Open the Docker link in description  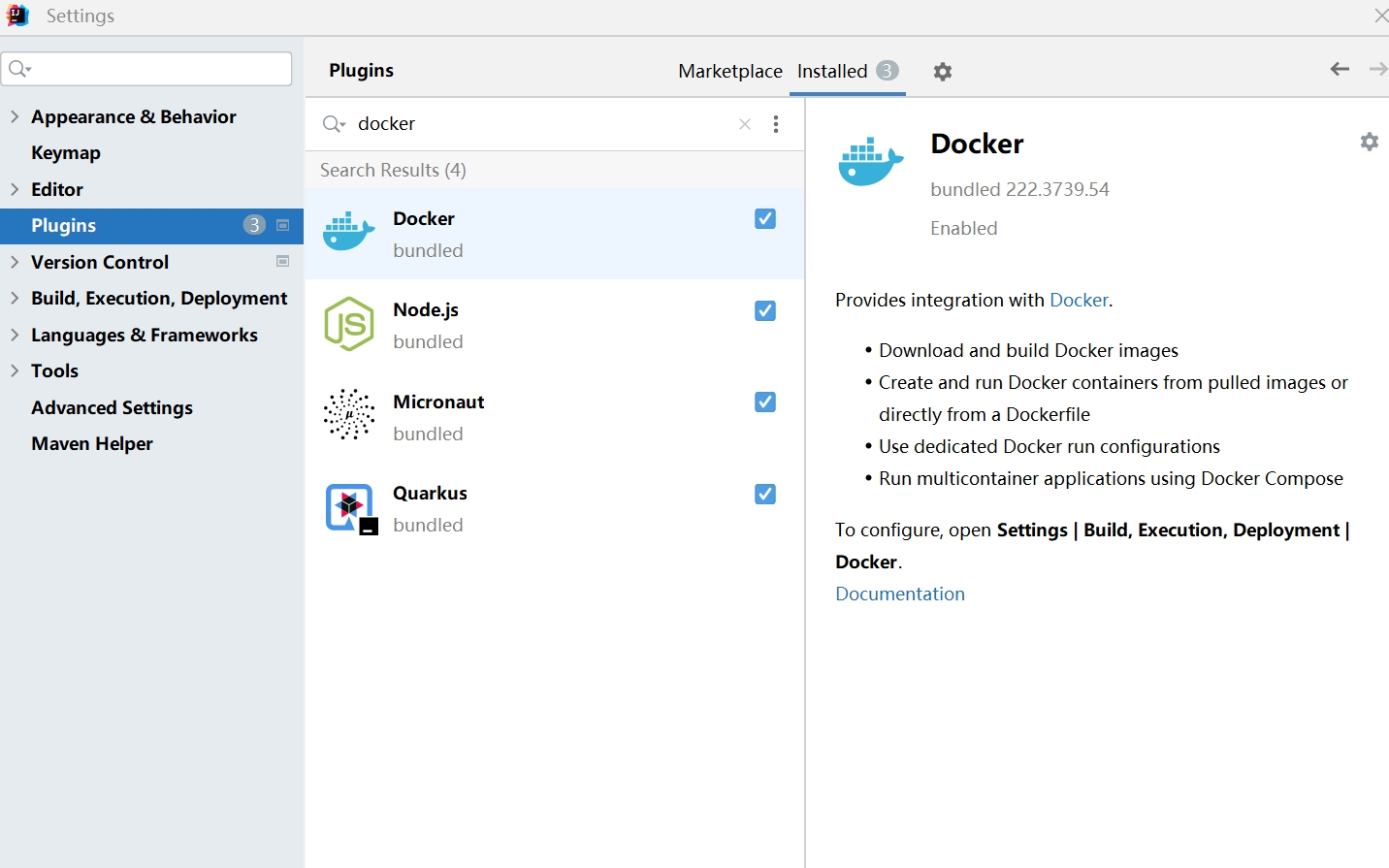click(1079, 300)
